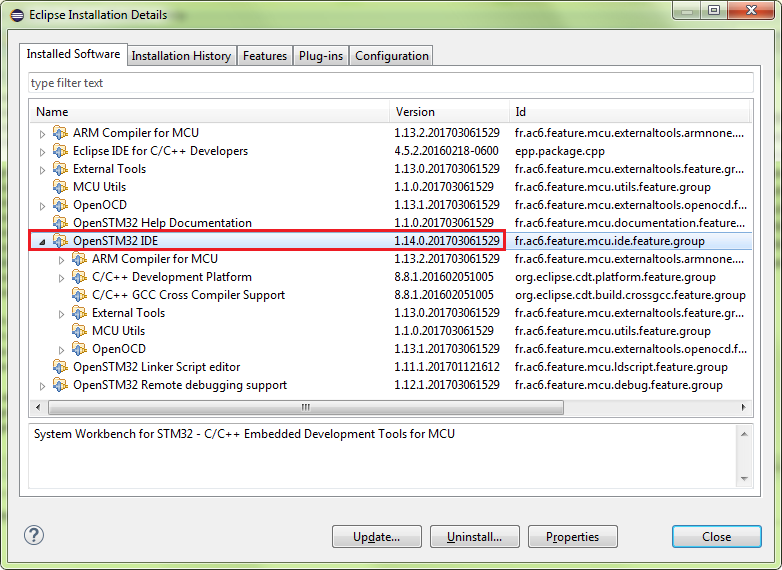The width and height of the screenshot is (782, 570).
Task: Click the feature icon beside MCU Utils
Action: click(61, 187)
